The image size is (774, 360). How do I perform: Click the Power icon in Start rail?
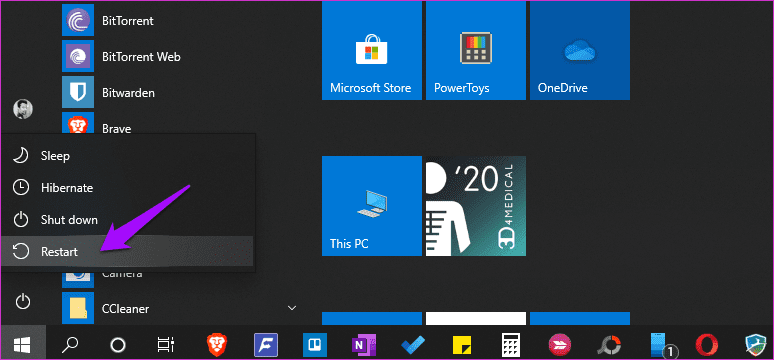23,301
